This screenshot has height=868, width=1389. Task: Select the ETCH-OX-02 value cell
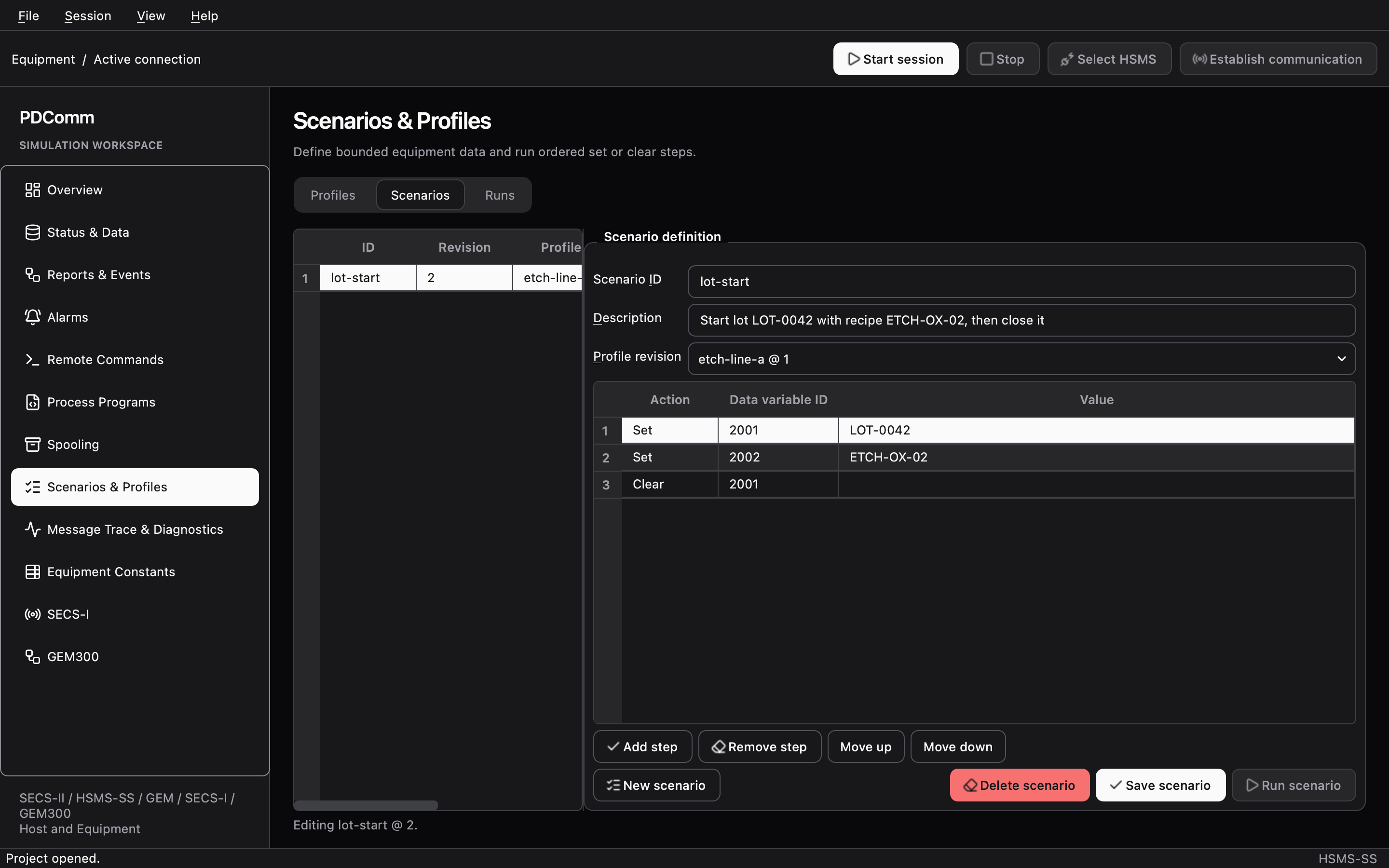[1096, 457]
